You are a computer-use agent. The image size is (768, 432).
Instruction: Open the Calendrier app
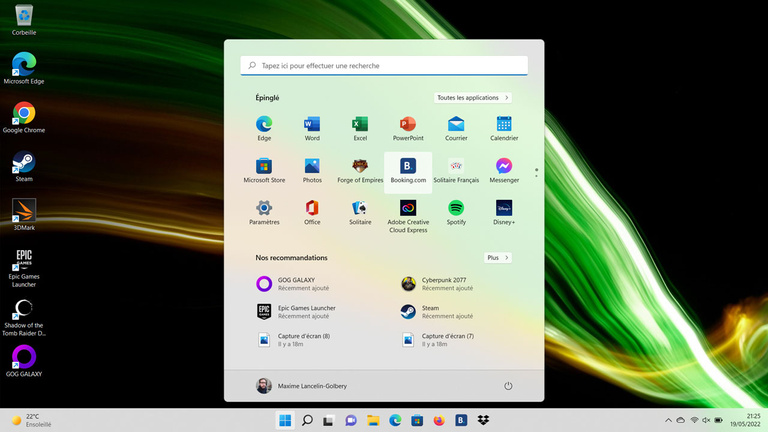tap(504, 128)
